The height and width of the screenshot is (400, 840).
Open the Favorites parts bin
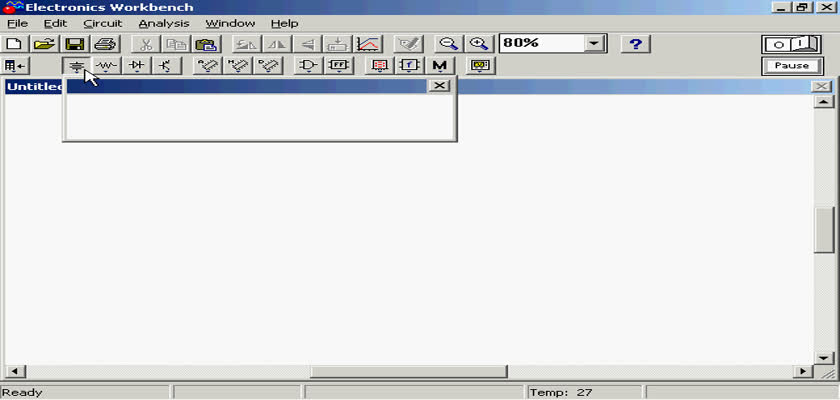pos(16,66)
